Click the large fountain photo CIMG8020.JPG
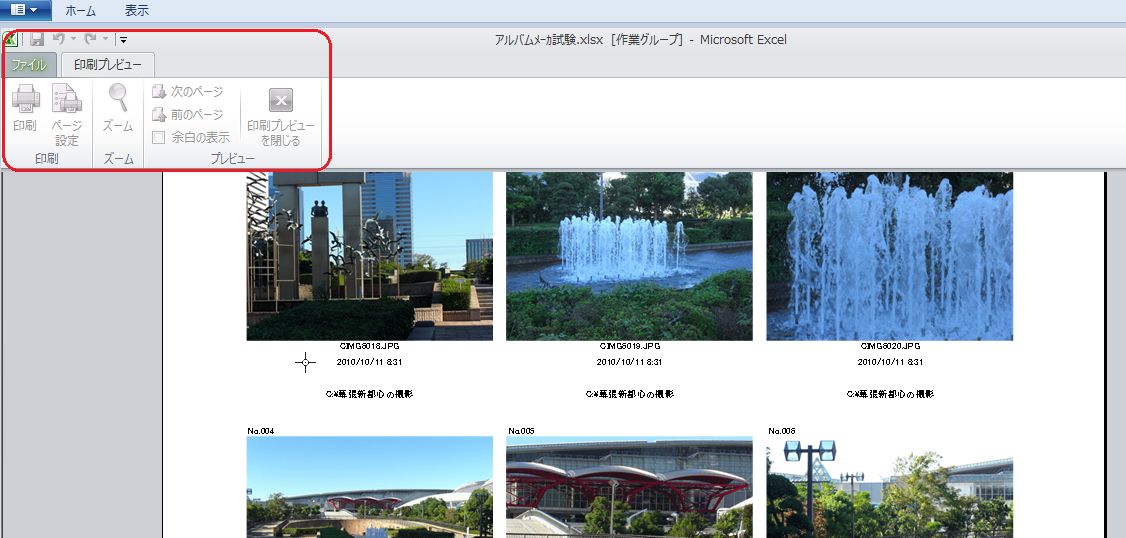1126x538 pixels. point(889,256)
